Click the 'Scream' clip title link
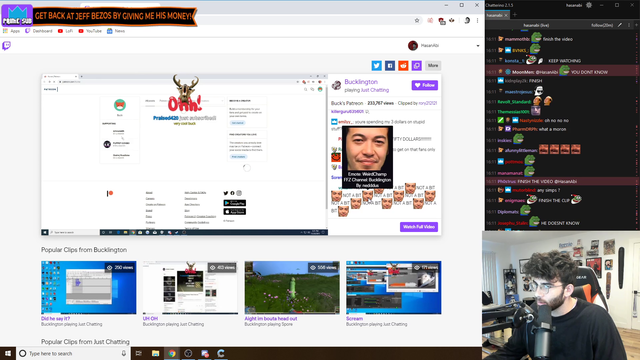 click(354, 318)
